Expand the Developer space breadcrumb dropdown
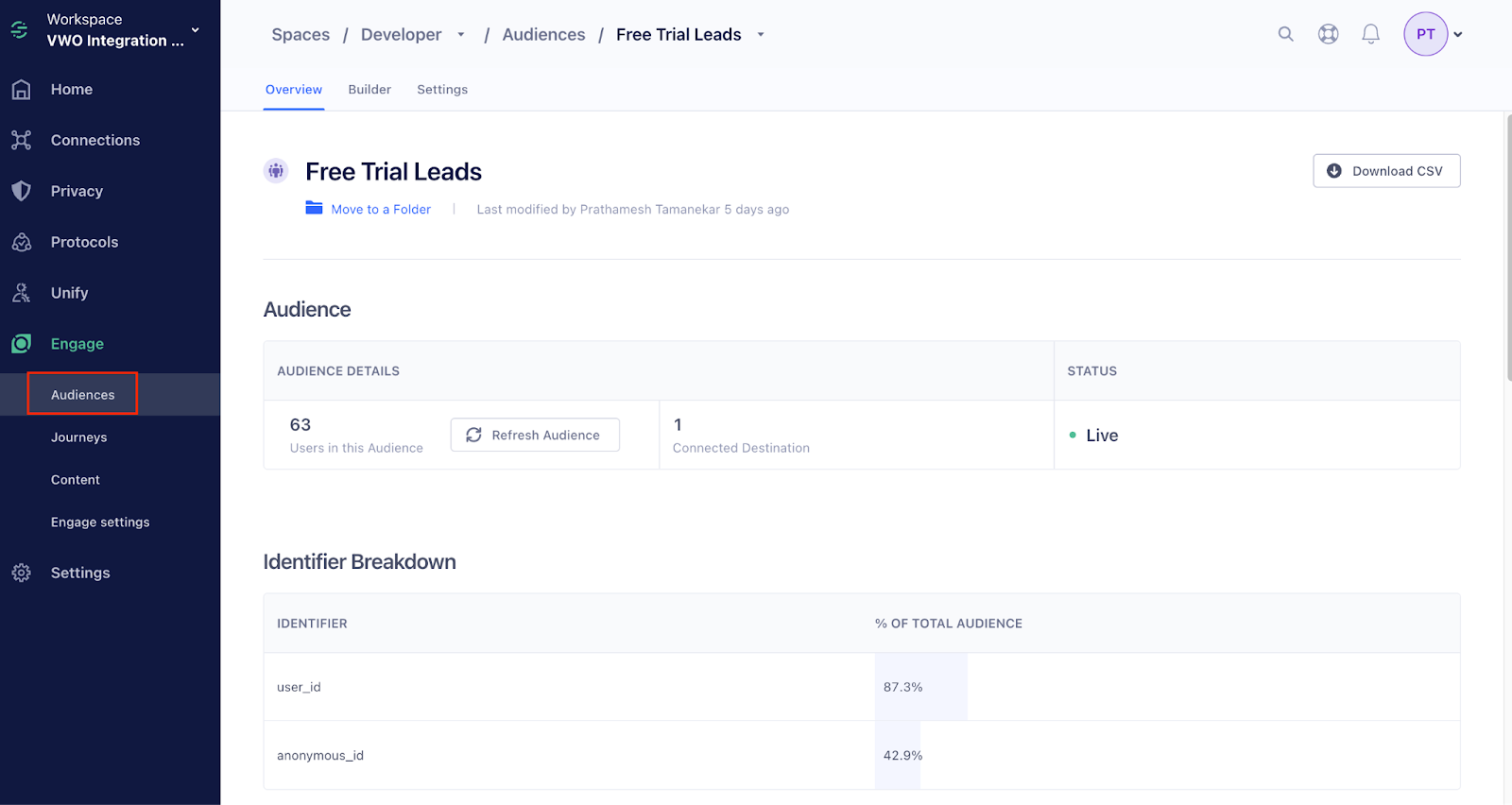 point(461,35)
